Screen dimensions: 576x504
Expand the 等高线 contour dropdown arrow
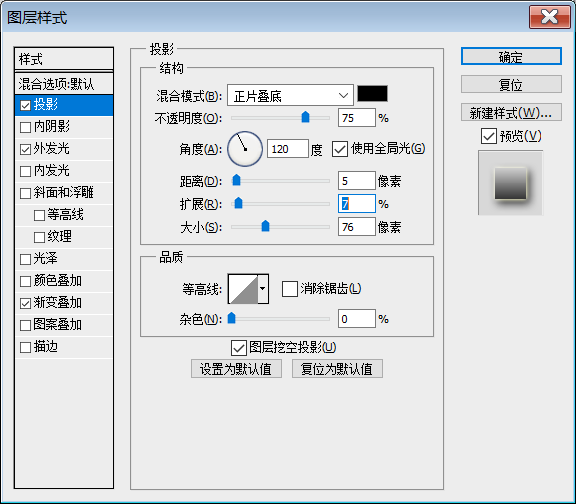pyautogui.click(x=263, y=289)
